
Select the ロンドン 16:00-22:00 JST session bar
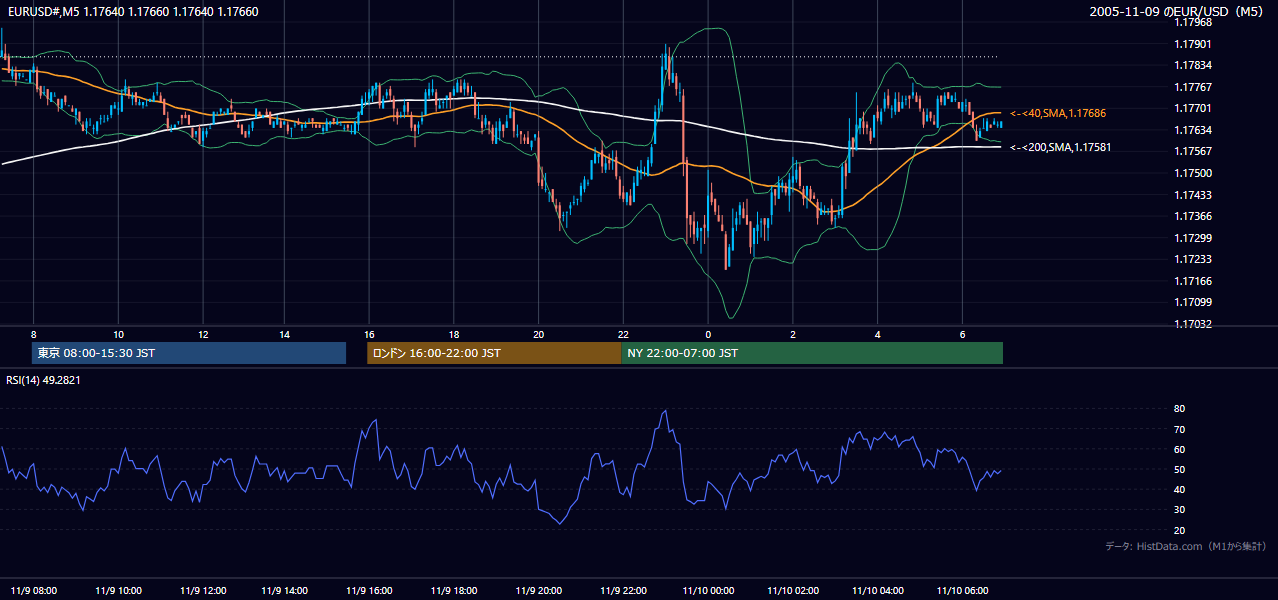coord(494,353)
